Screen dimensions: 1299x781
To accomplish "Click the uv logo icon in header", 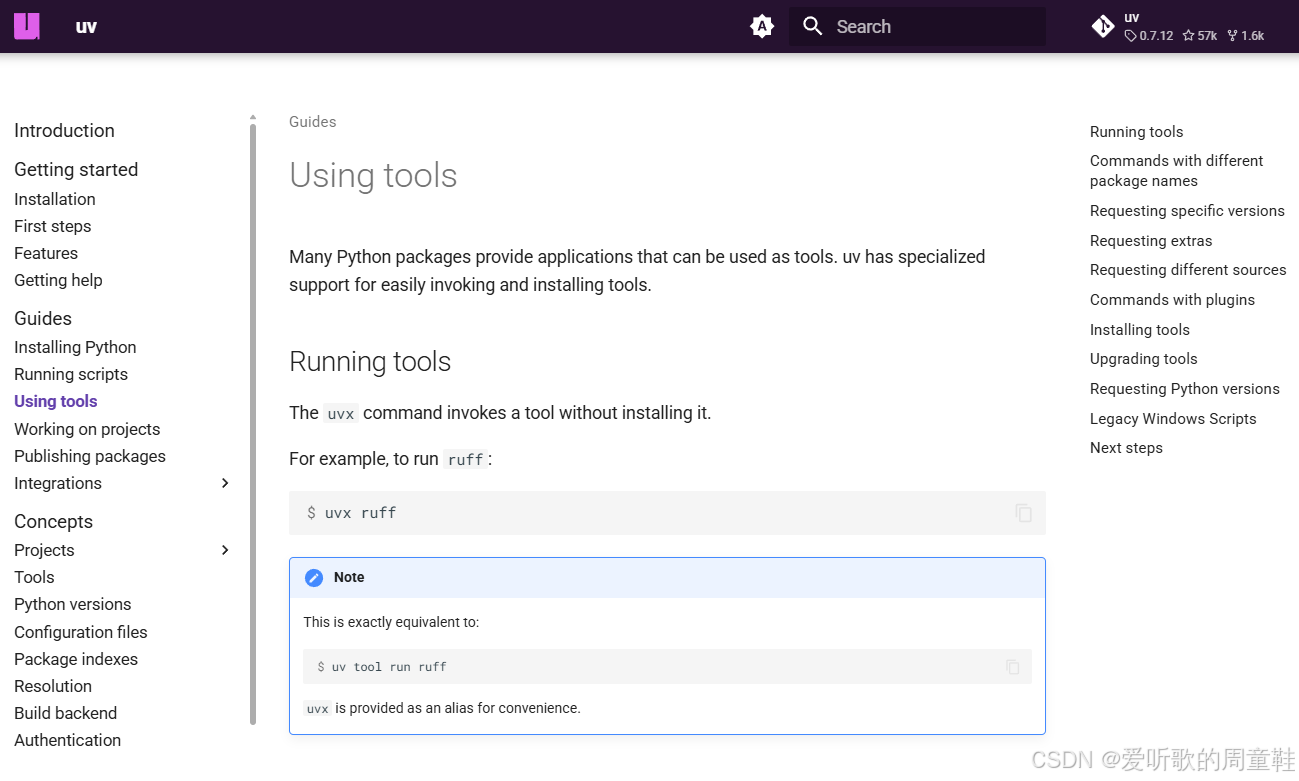I will [27, 26].
